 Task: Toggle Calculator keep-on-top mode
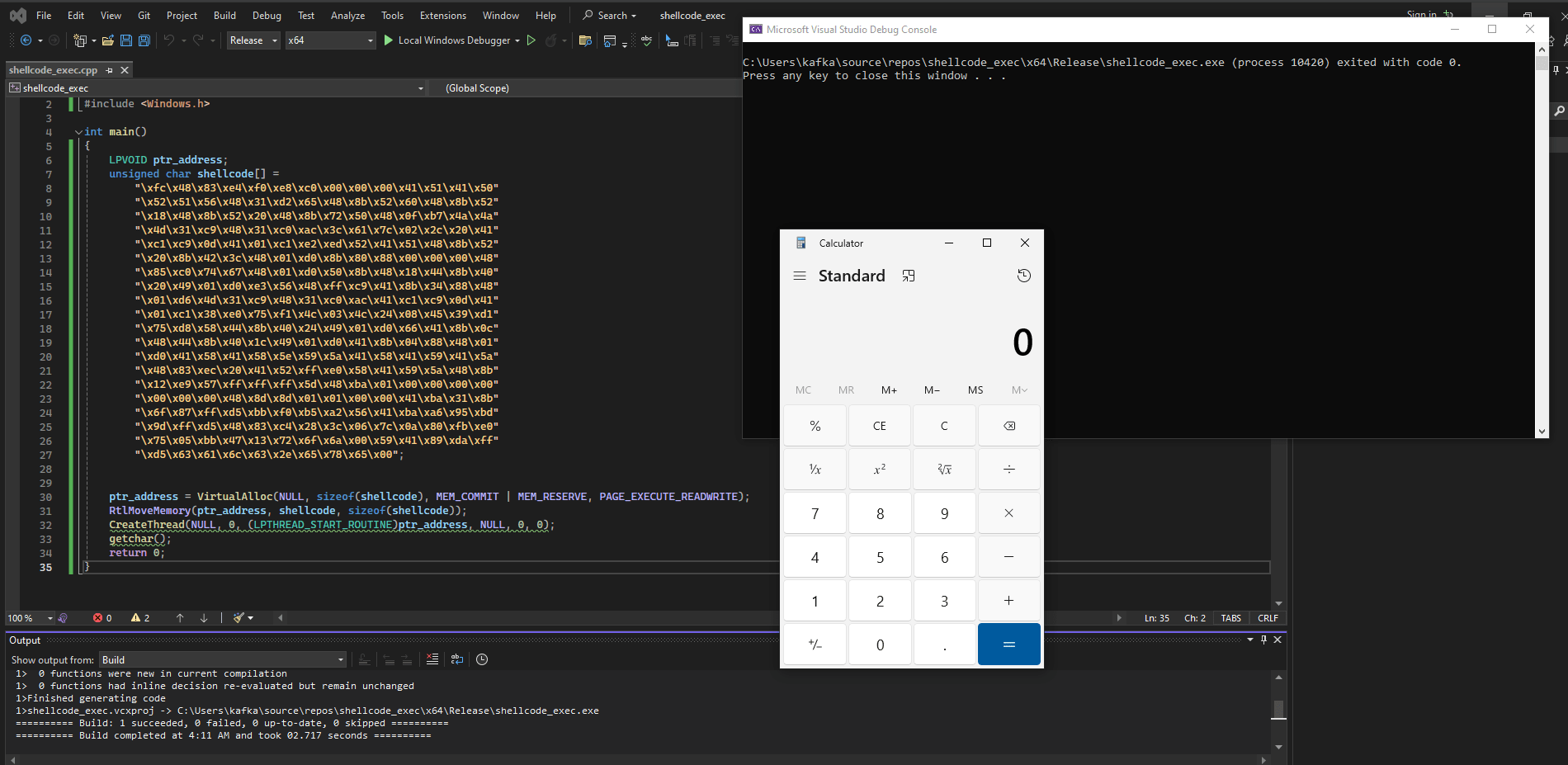pyautogui.click(x=909, y=276)
